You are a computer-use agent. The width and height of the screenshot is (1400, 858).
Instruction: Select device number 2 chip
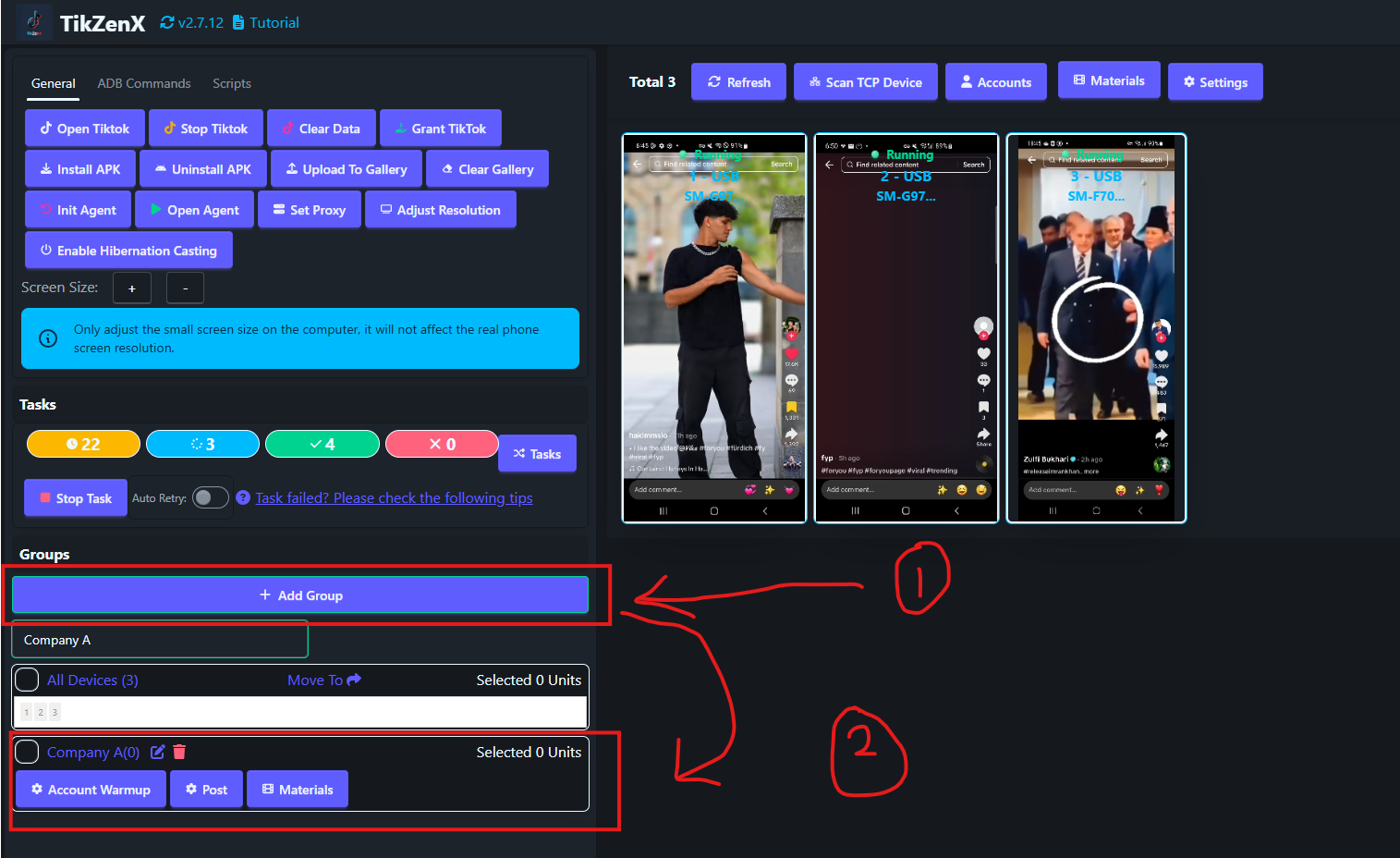pyautogui.click(x=41, y=712)
